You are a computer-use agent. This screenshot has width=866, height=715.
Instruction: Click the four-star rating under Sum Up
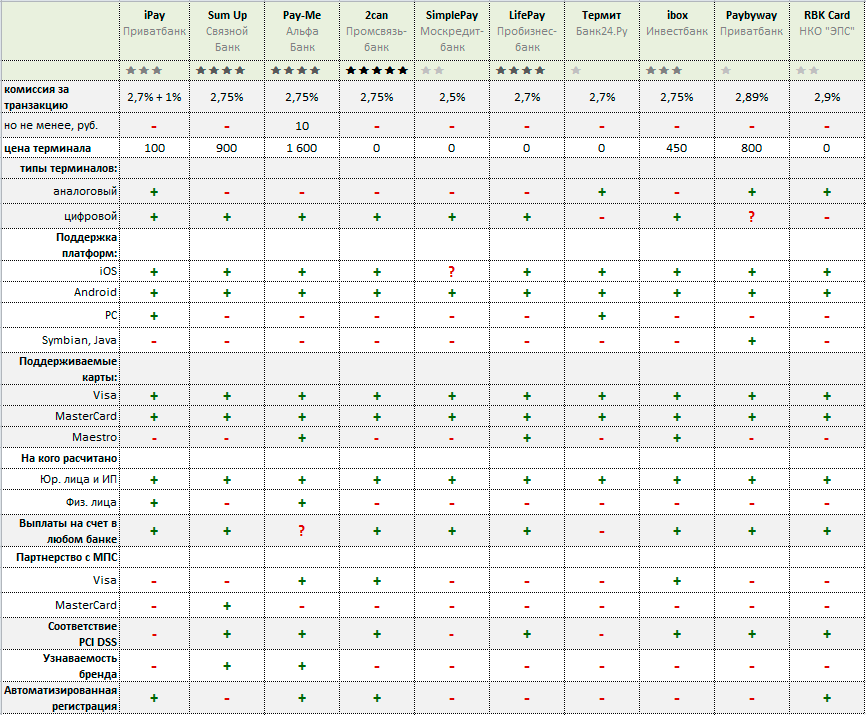tap(220, 70)
